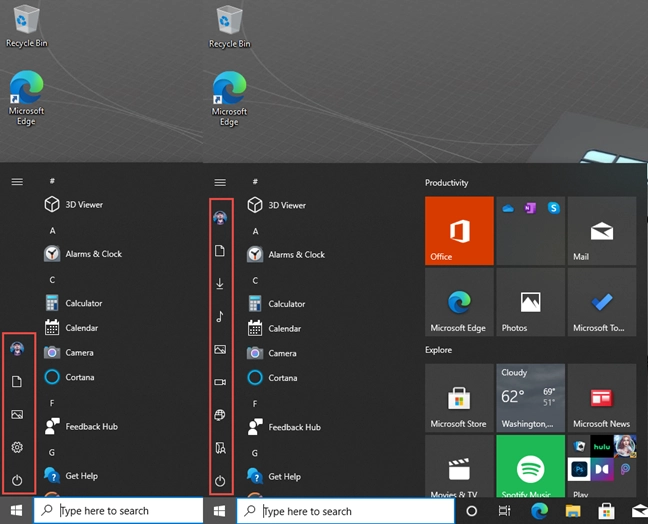This screenshot has height=524, width=648.
Task: Open Microsoft Store from the taskbar
Action: pyautogui.click(x=607, y=511)
